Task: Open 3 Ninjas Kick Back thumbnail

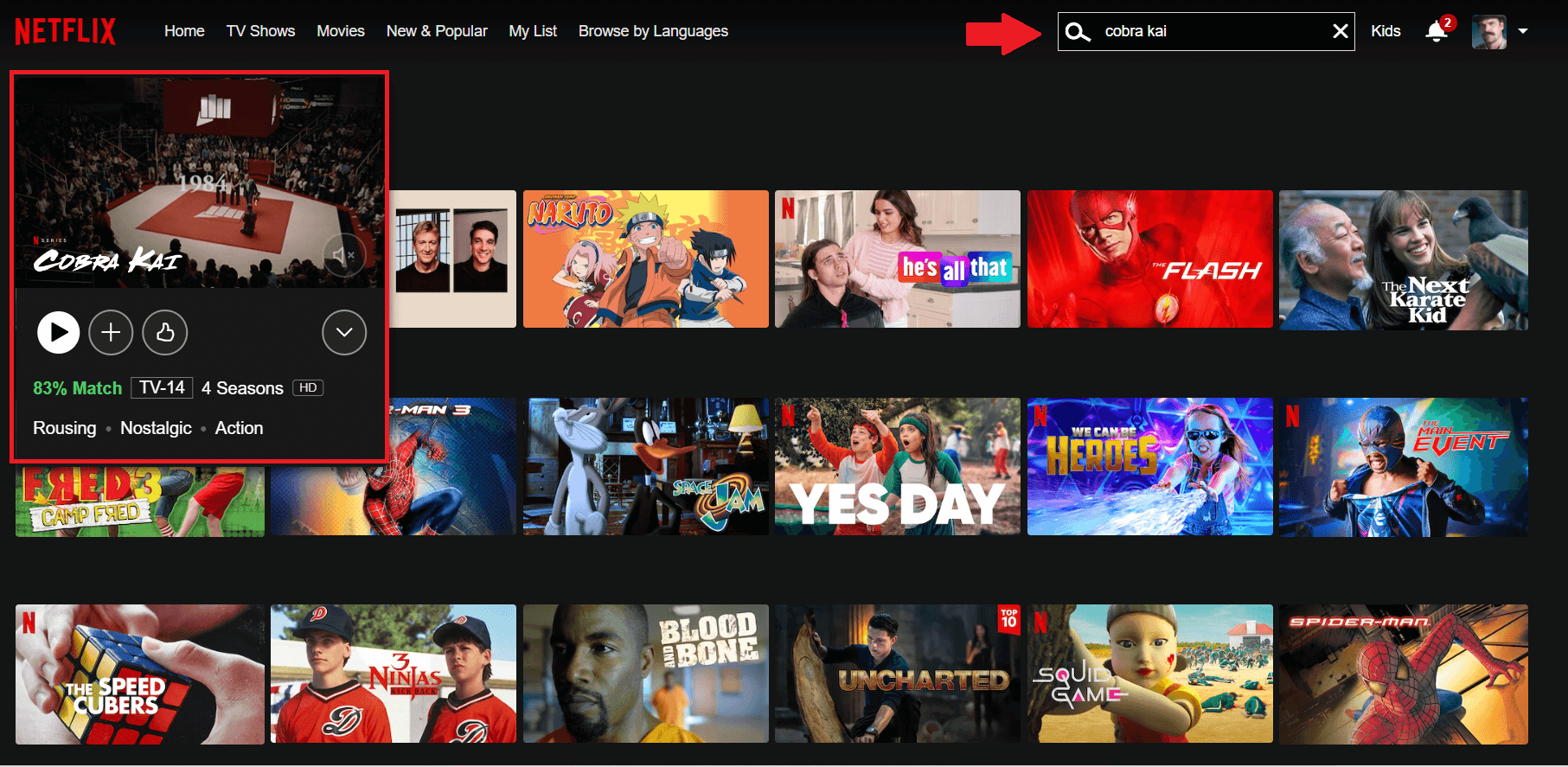Action: [394, 674]
